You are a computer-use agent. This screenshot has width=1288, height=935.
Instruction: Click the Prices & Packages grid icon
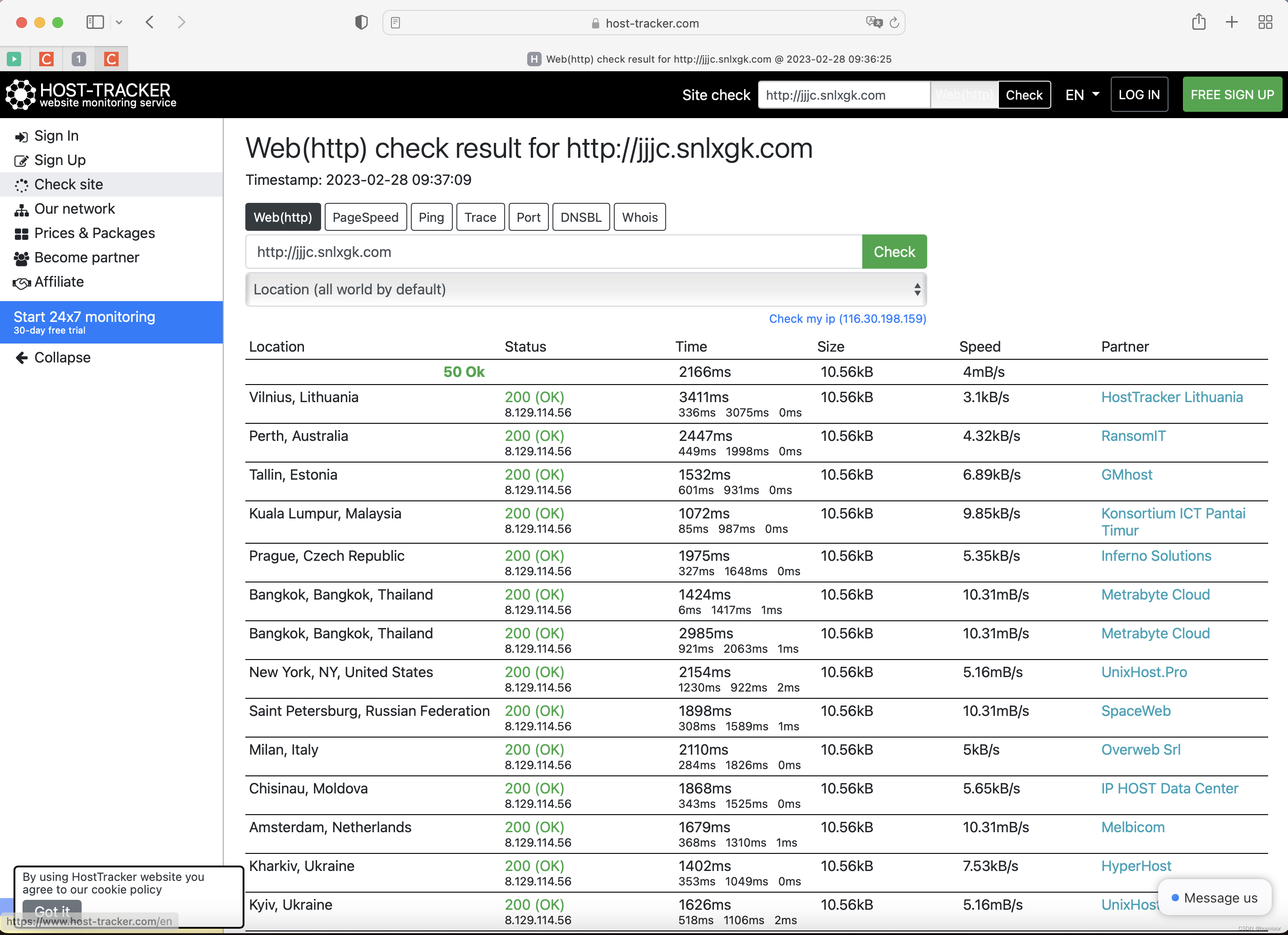tap(21, 234)
